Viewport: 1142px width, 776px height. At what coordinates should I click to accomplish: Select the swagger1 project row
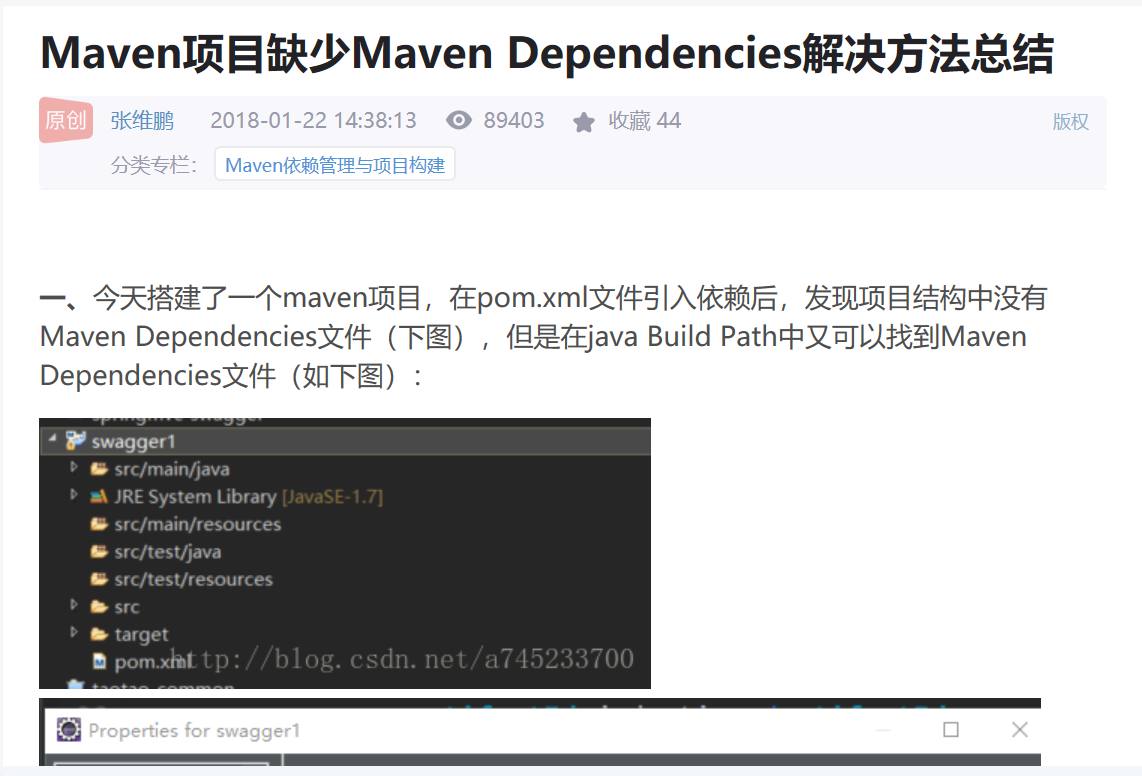pyautogui.click(x=344, y=441)
